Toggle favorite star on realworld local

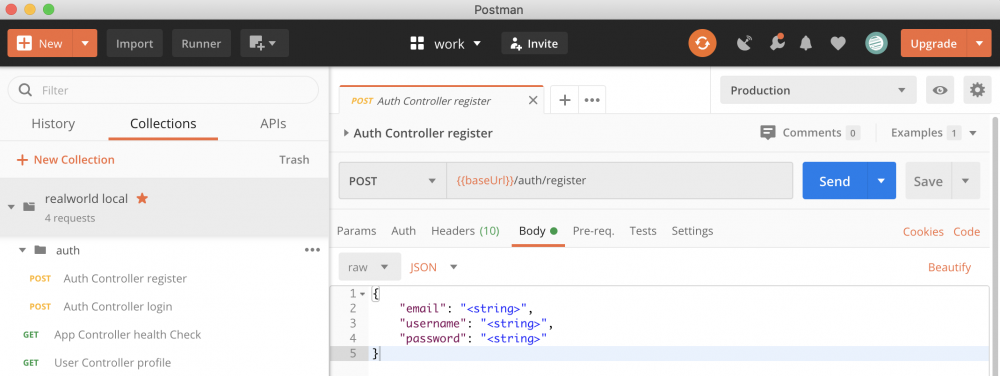[x=142, y=198]
